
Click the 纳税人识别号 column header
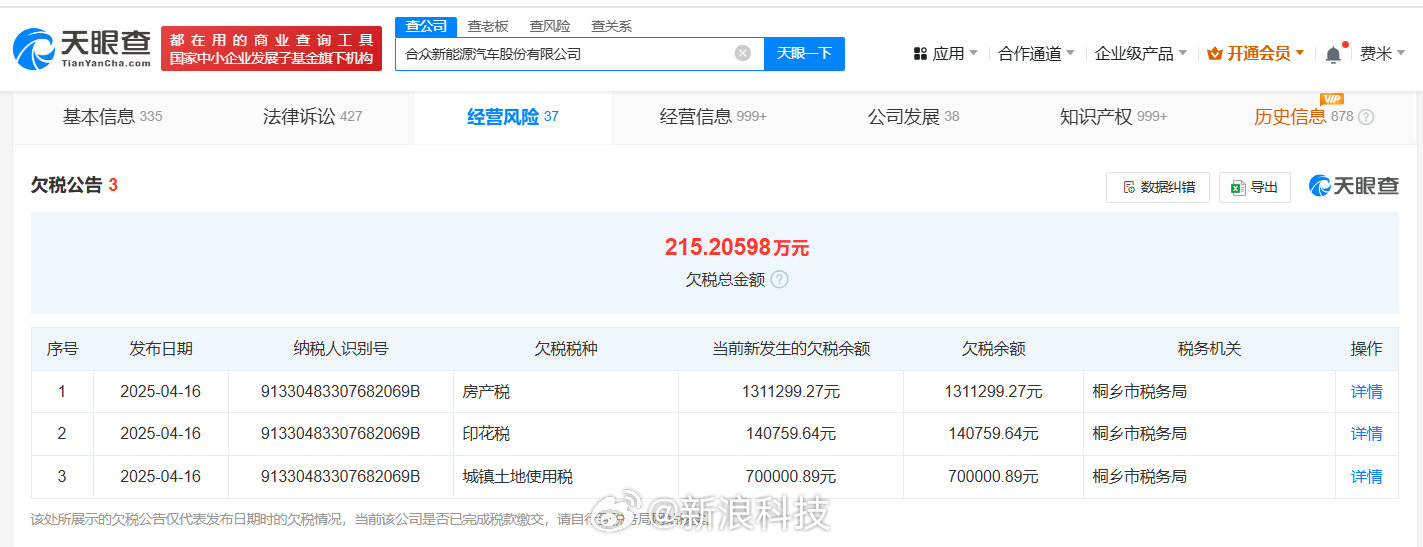[x=340, y=349]
